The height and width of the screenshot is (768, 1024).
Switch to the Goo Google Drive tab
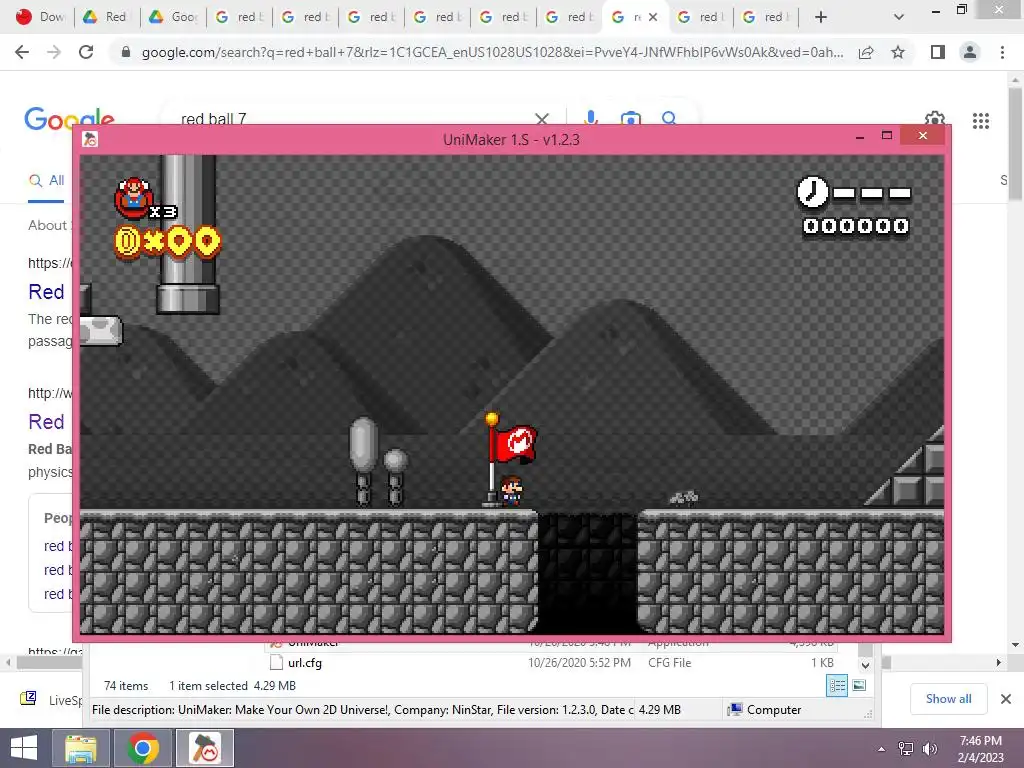(173, 17)
